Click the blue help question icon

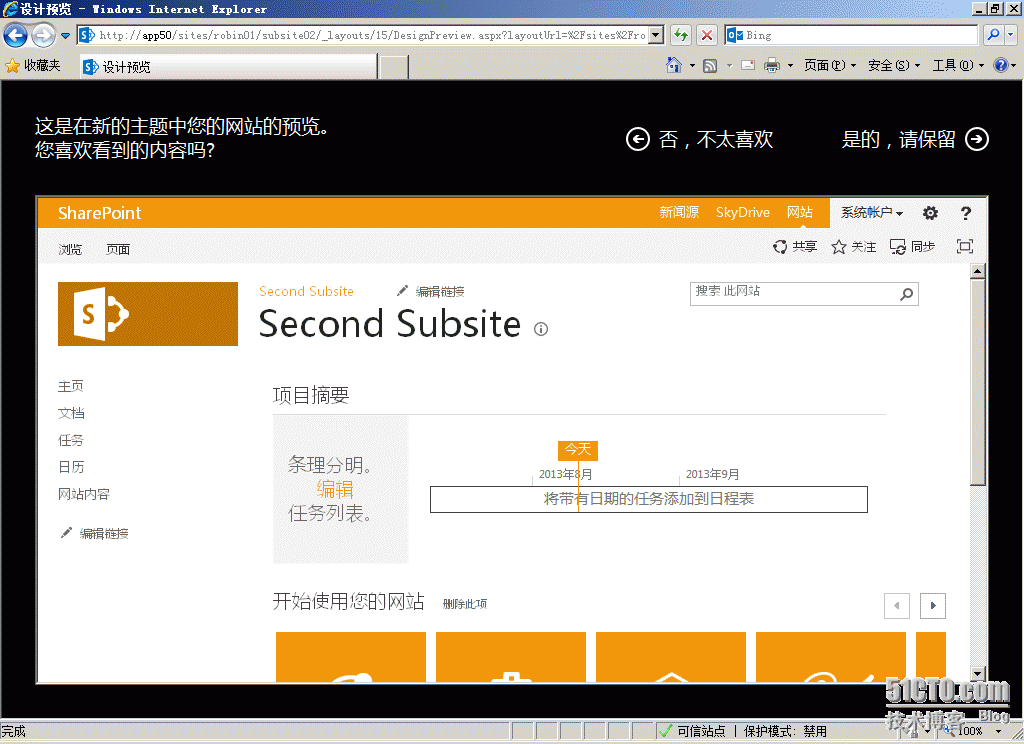pos(1000,65)
